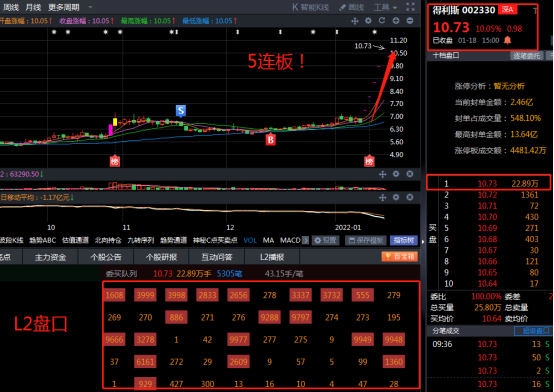
Task: Click the 指标树 indicator tree button
Action: coord(403,240)
